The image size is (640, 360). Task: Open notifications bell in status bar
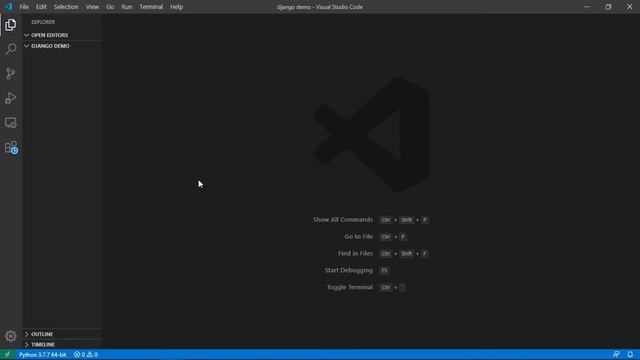[x=630, y=355]
